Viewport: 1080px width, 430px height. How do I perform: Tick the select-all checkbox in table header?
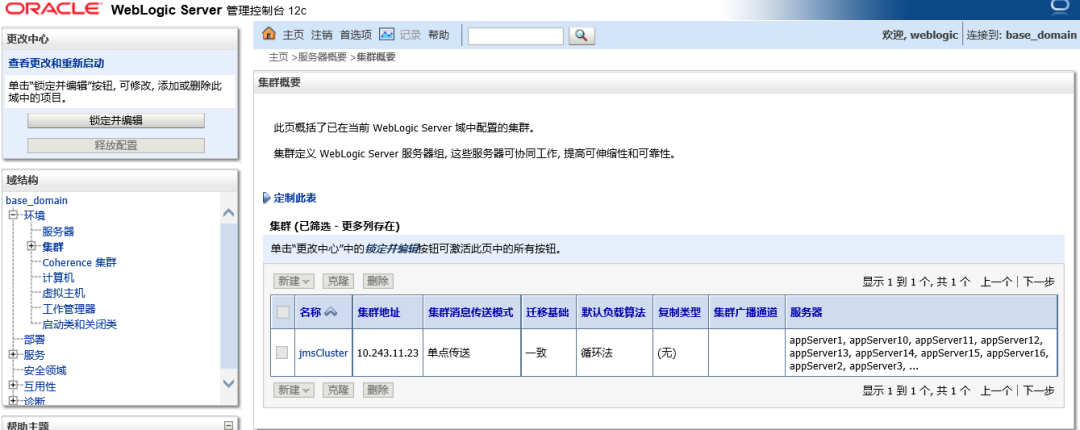coord(283,312)
